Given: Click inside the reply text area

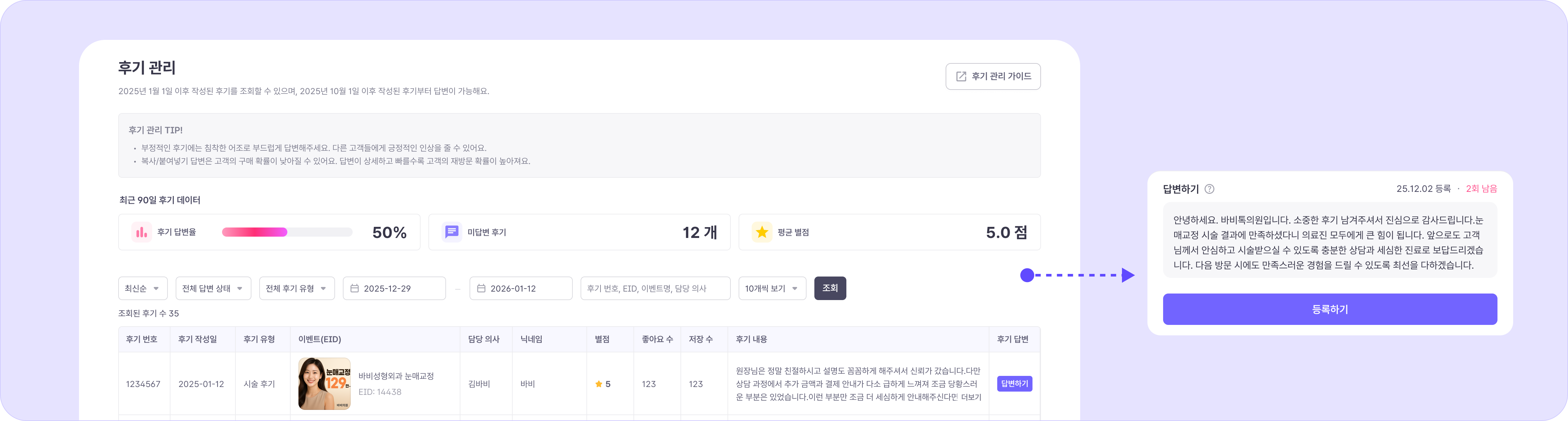Looking at the screenshot, I should point(1329,242).
